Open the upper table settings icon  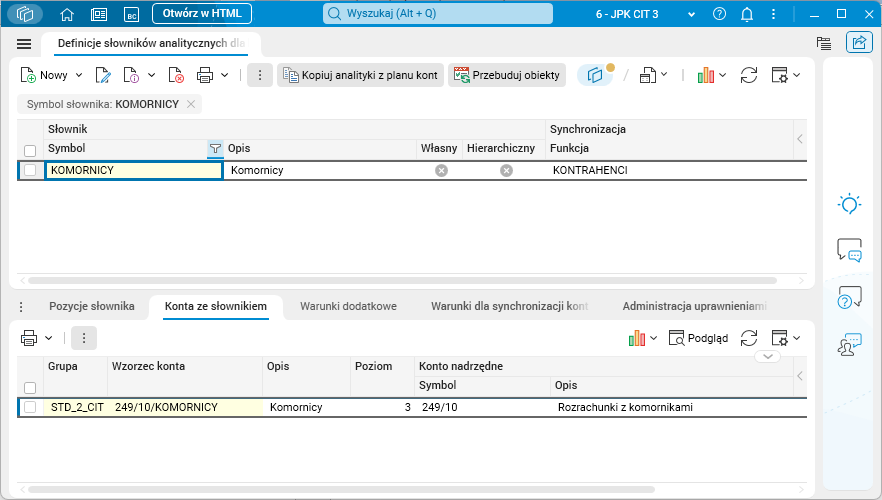coord(780,75)
